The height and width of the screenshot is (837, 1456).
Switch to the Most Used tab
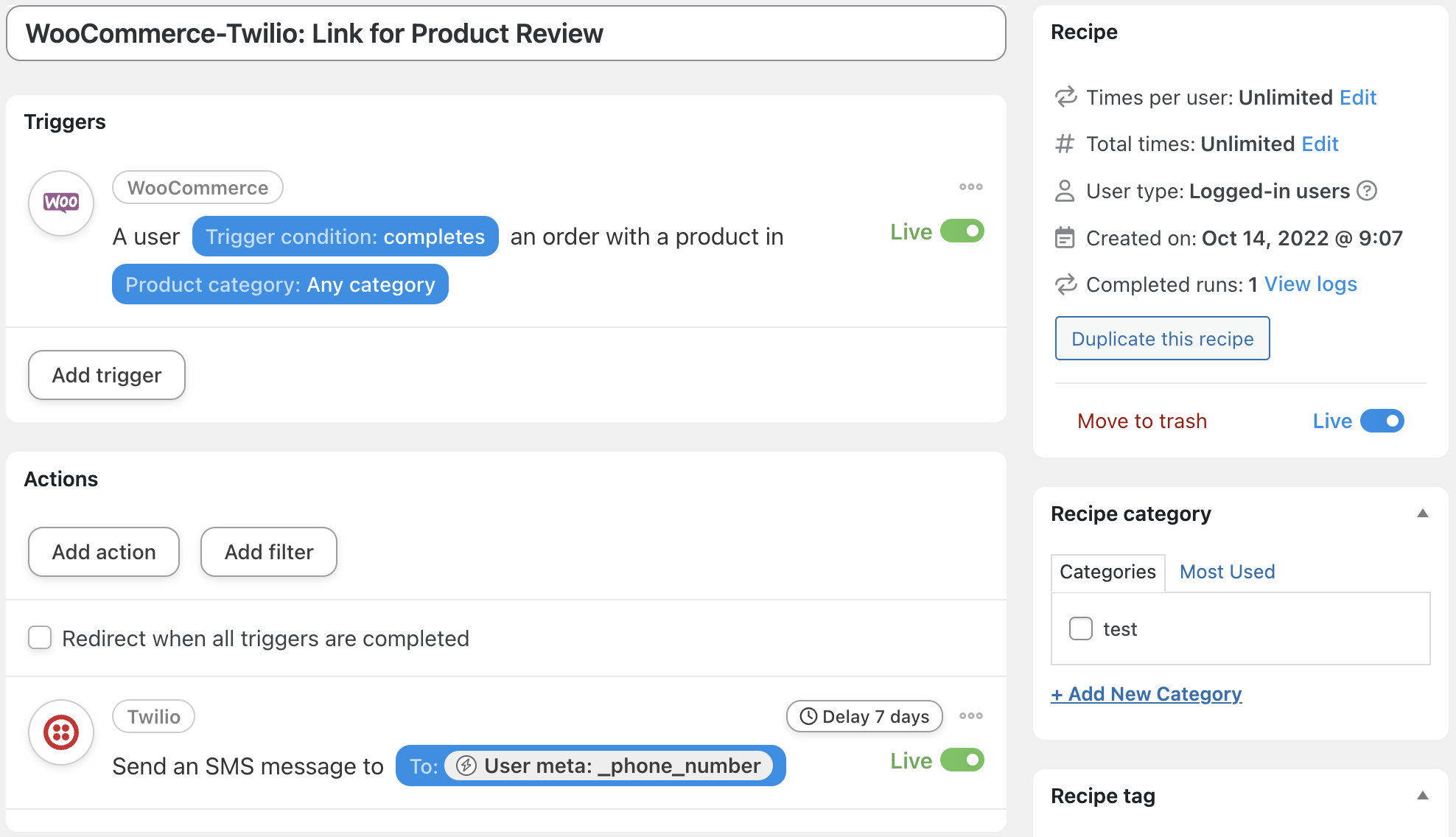1227,572
